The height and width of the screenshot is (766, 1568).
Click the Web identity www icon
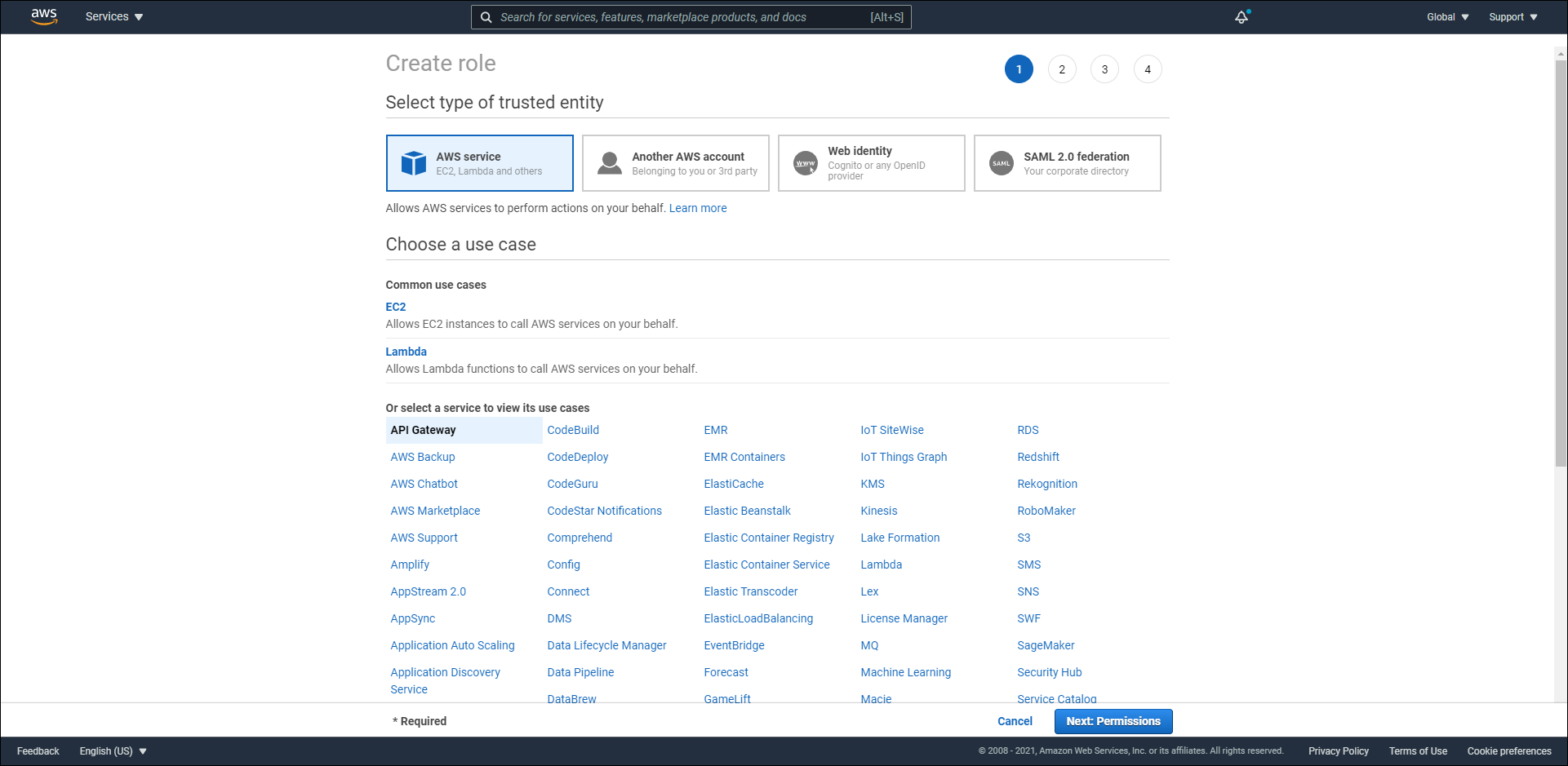point(806,163)
